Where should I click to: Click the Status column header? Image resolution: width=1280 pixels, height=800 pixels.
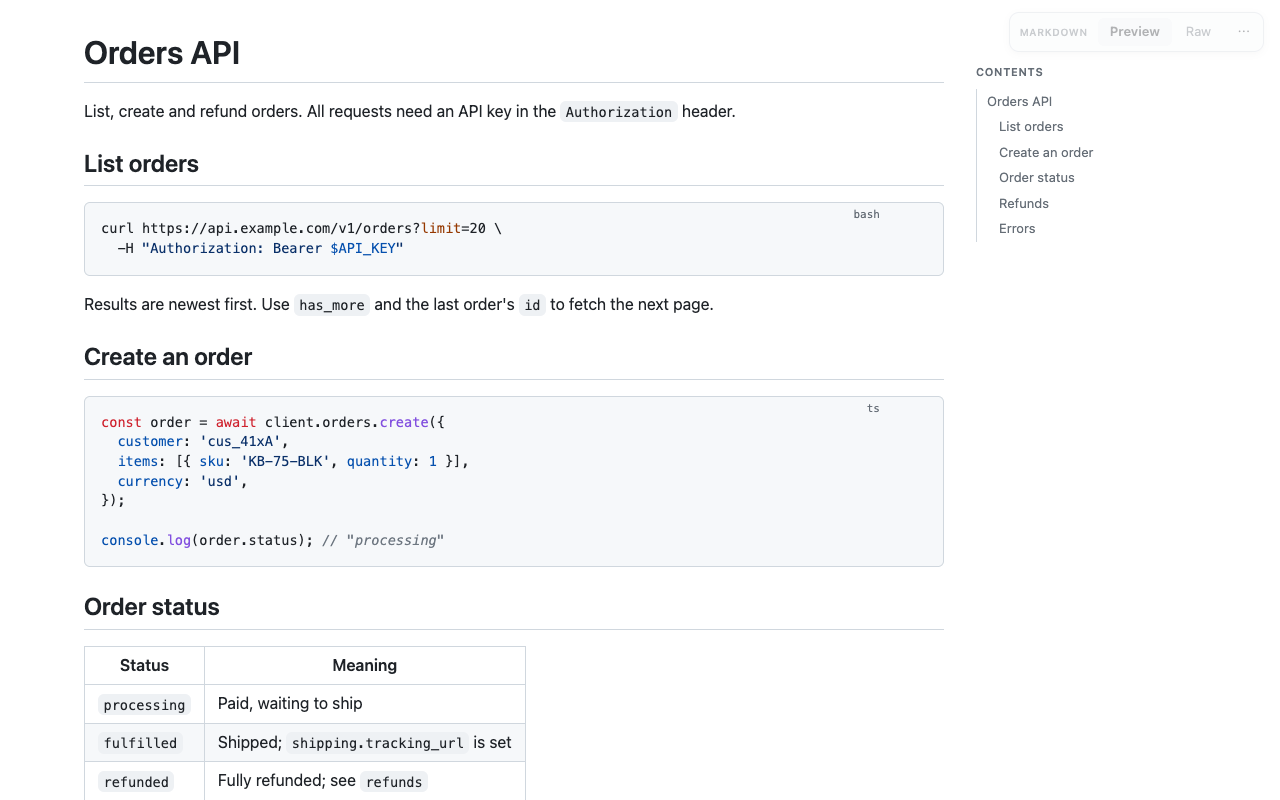coord(144,666)
